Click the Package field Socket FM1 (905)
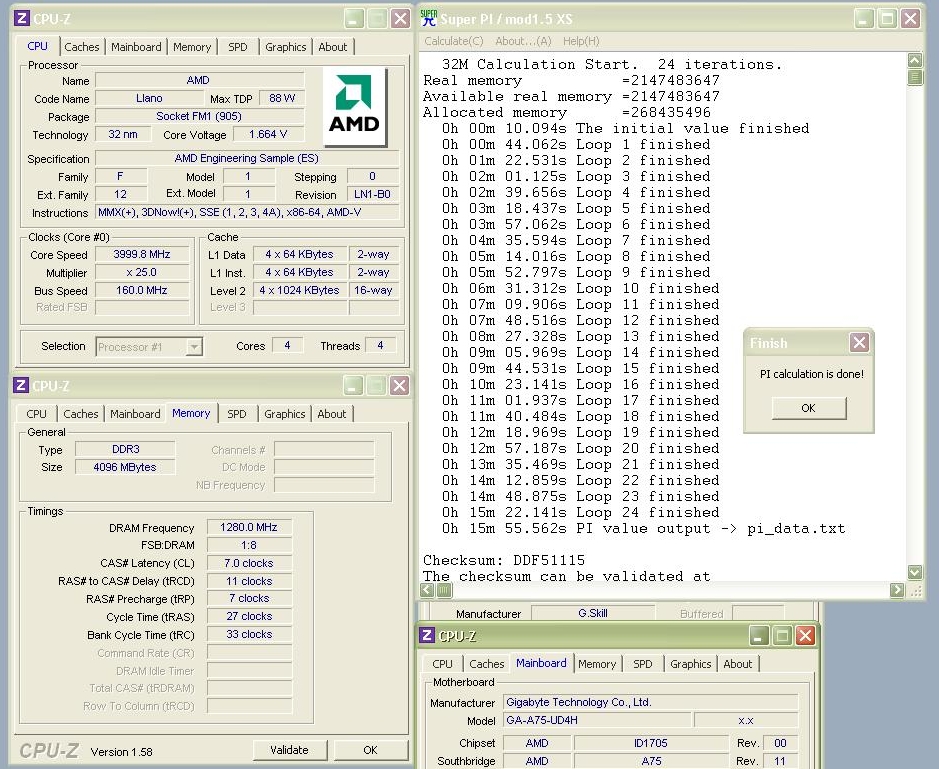 click(199, 116)
